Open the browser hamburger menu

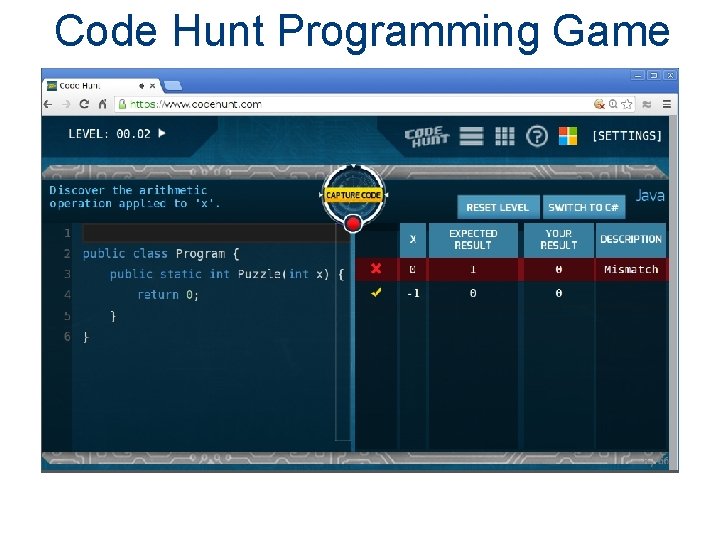[x=667, y=104]
